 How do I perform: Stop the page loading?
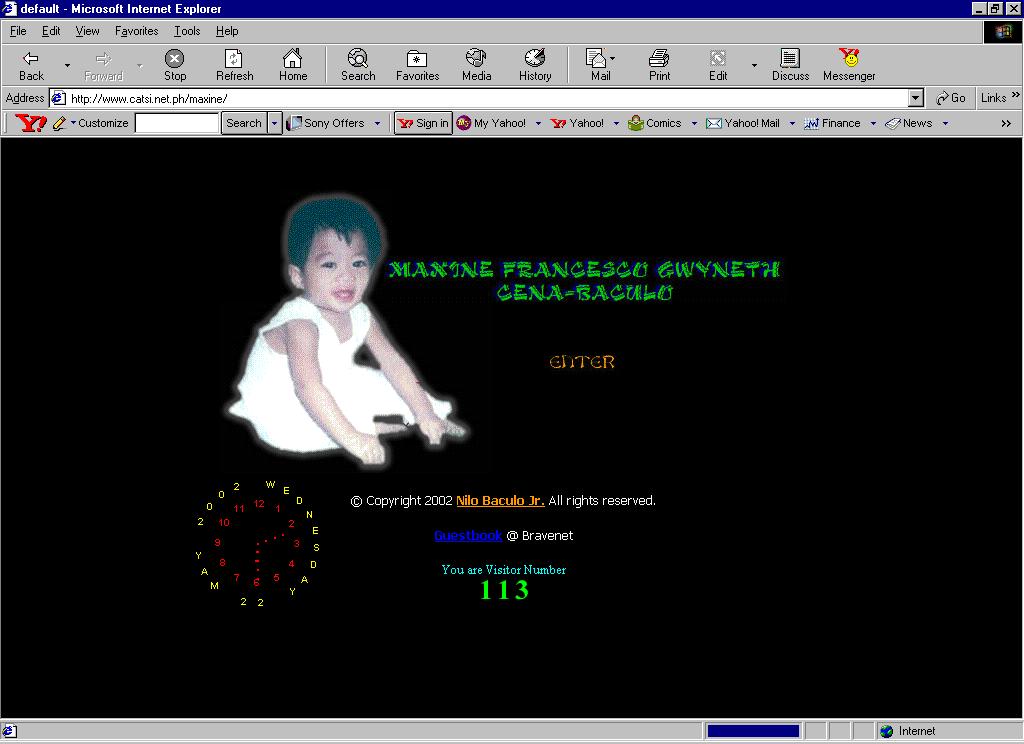click(x=174, y=65)
